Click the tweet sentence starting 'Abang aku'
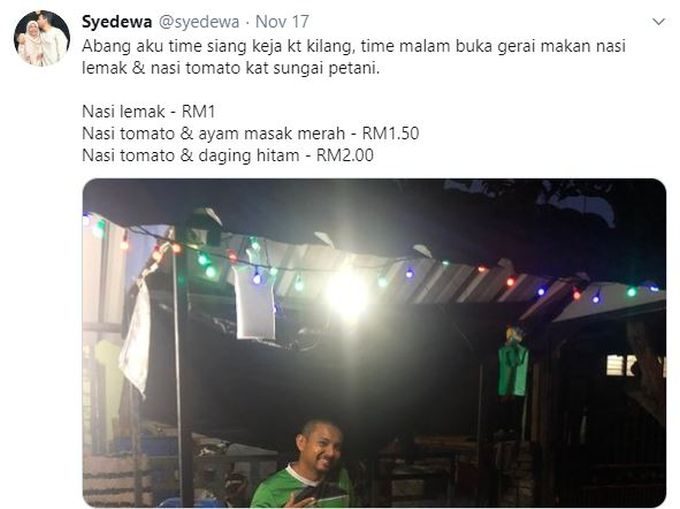This screenshot has width=680, height=509. pos(353,57)
